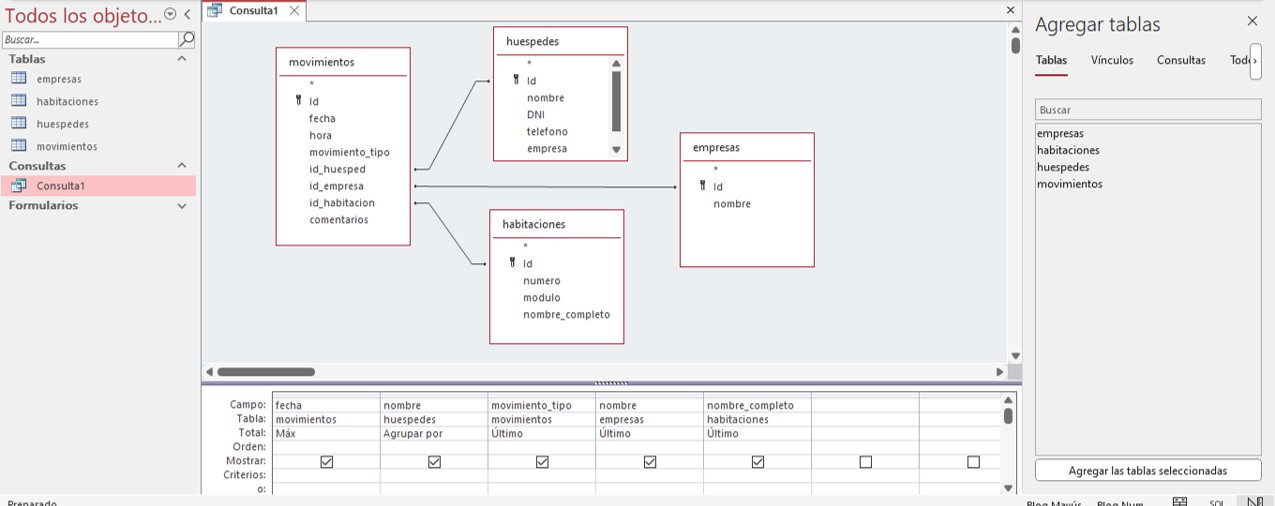Click the huespedes table icon in navigation pane
The height and width of the screenshot is (506, 1275).
tap(18, 123)
